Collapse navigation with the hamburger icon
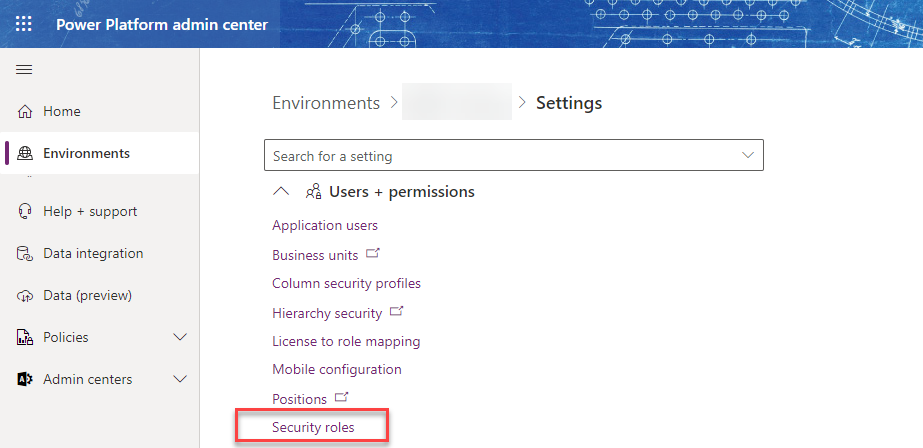Image resolution: width=923 pixels, height=448 pixels. [24, 70]
